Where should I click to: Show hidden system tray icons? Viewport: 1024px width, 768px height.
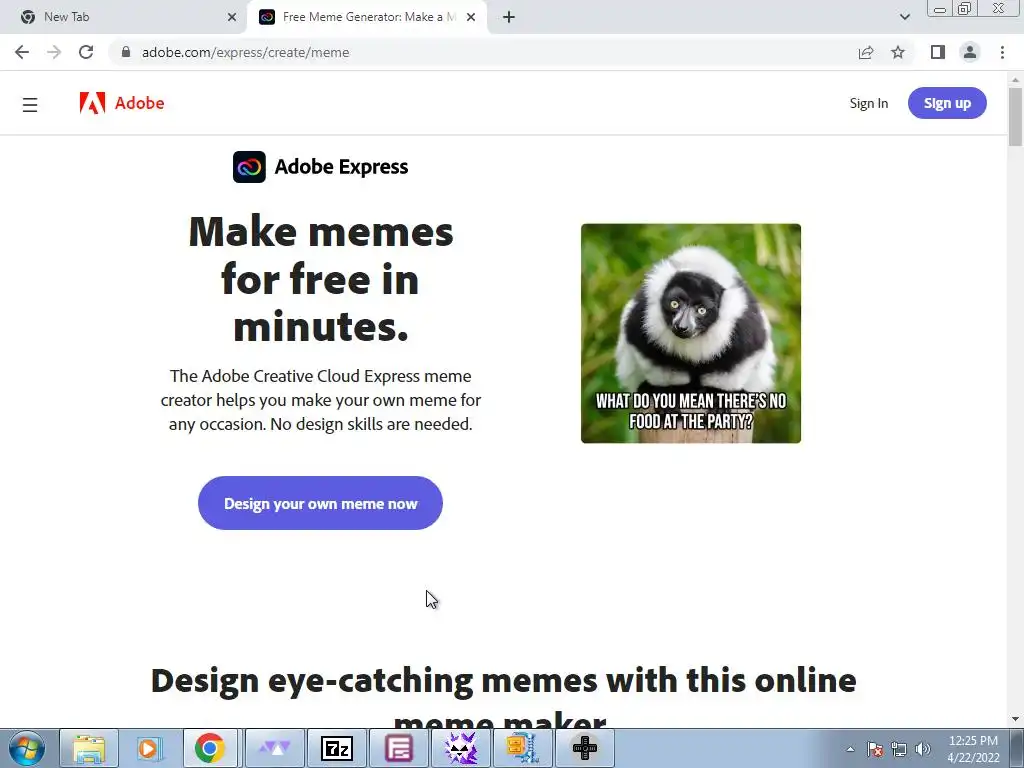pos(850,749)
